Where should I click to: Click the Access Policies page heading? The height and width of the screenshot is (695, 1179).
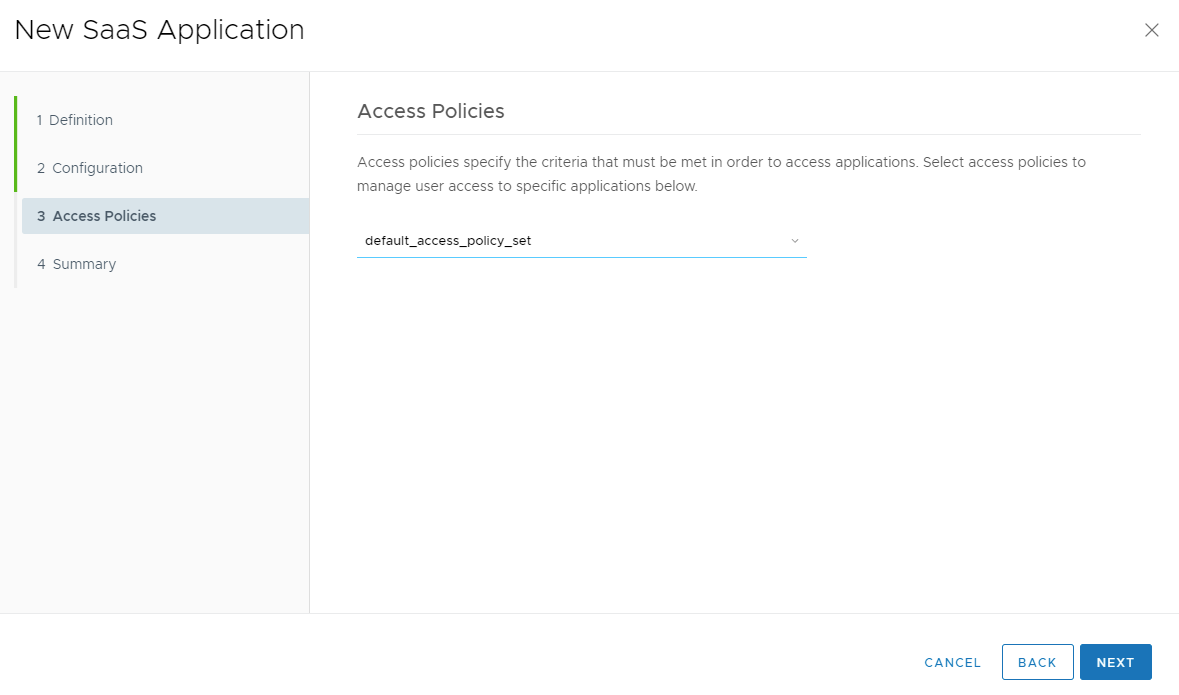[x=431, y=111]
